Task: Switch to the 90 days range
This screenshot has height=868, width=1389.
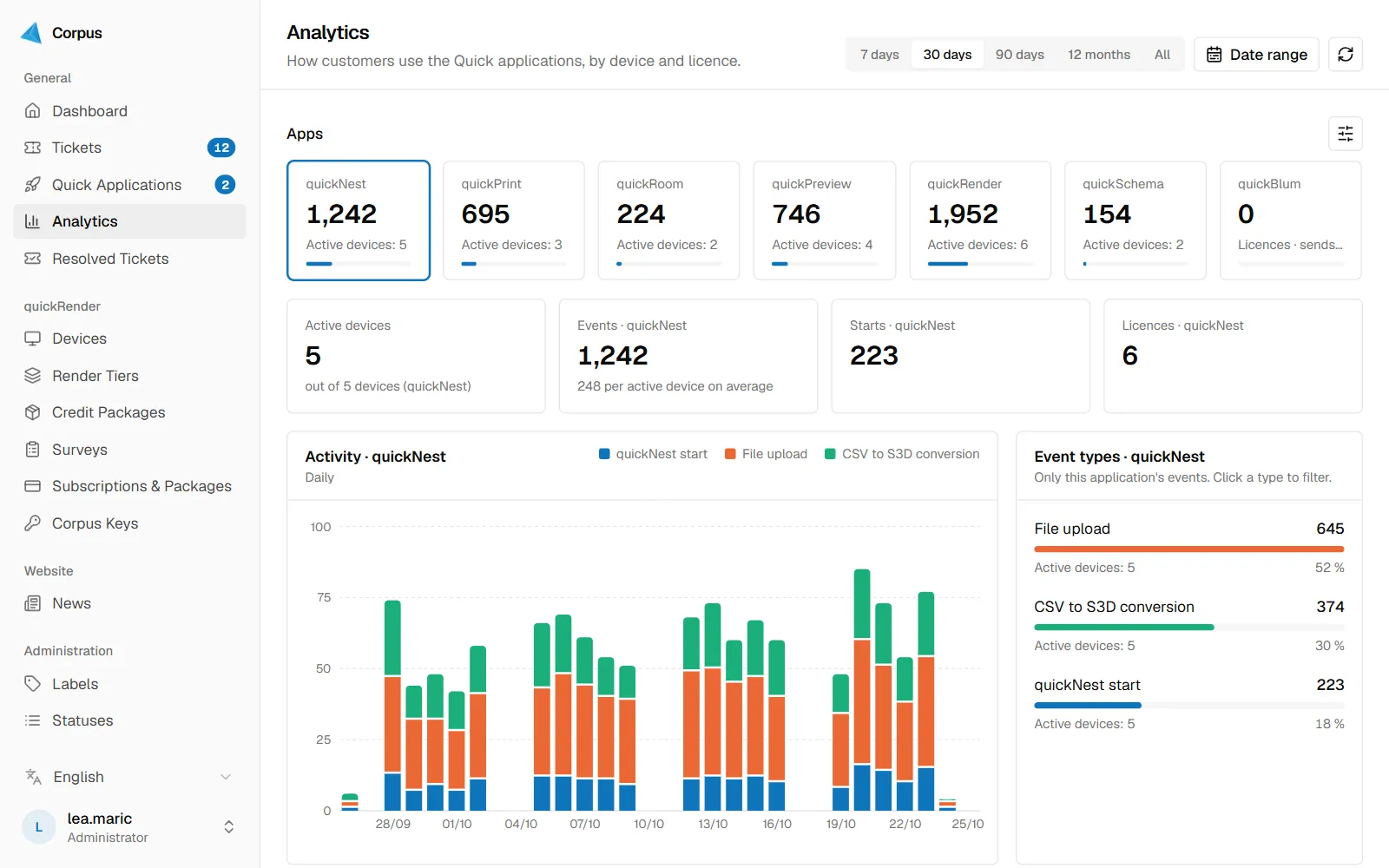Action: pos(1019,55)
